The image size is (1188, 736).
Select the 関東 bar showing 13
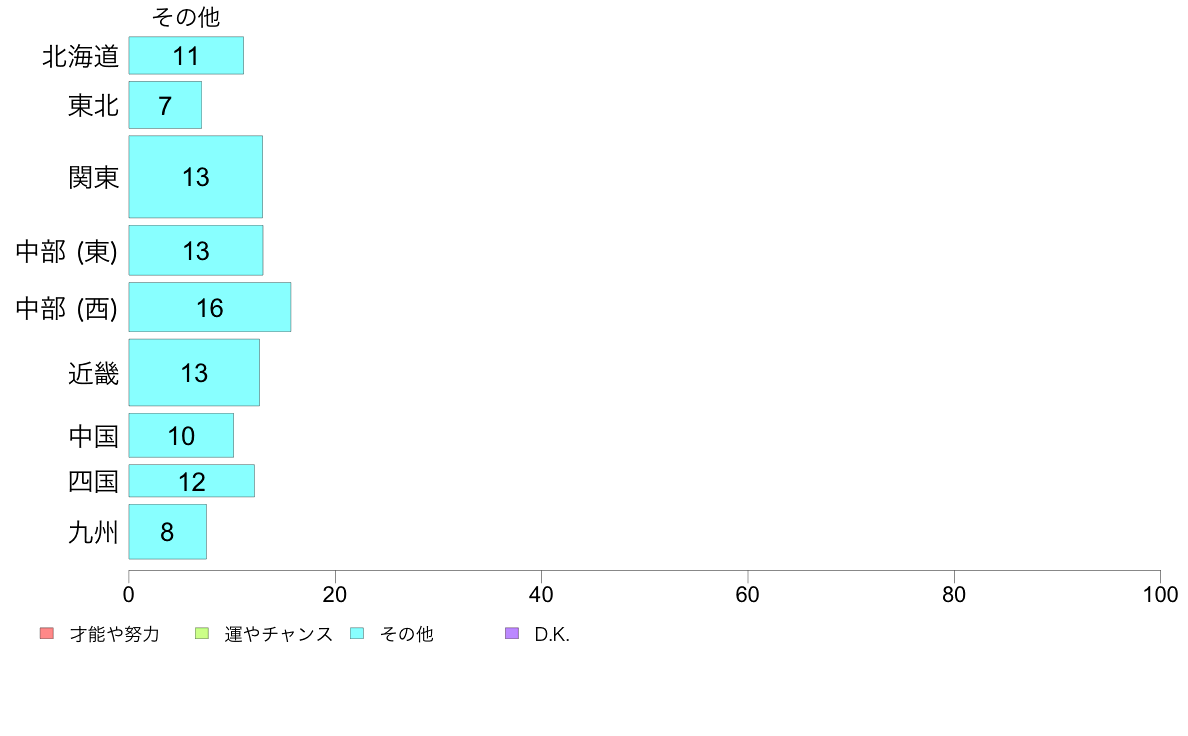[x=195, y=177]
